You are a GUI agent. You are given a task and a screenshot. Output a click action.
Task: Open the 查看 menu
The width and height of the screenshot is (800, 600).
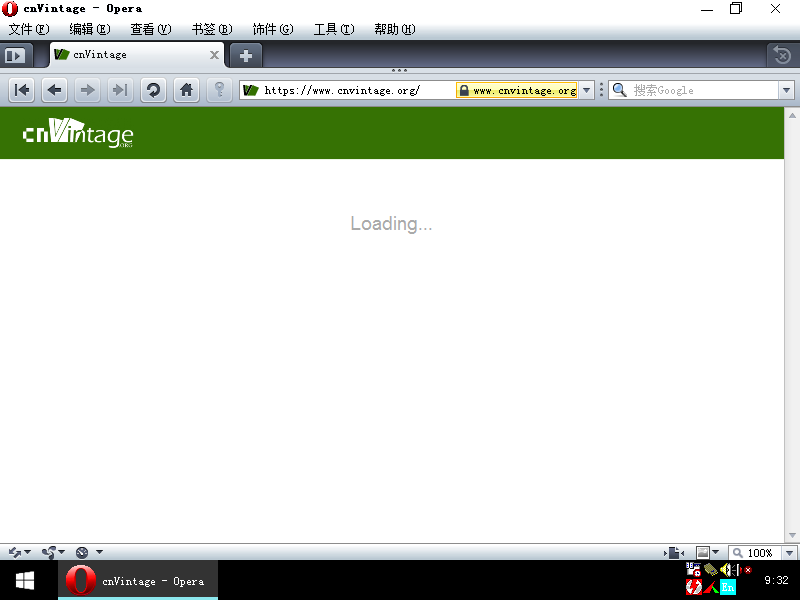tap(151, 29)
